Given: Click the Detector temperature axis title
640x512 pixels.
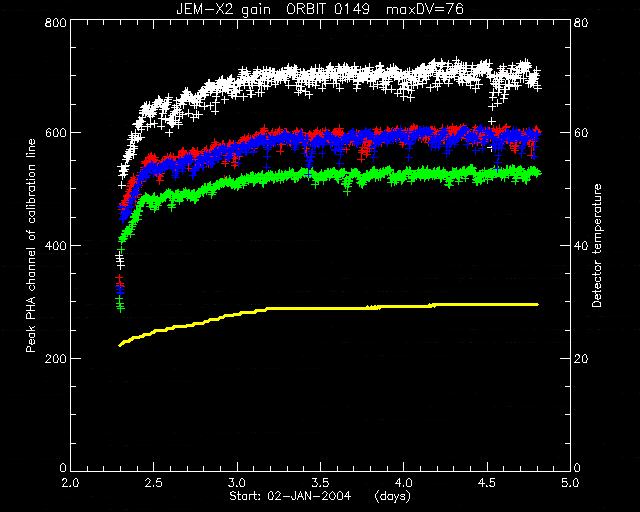Looking at the screenshot, I should pos(597,246).
